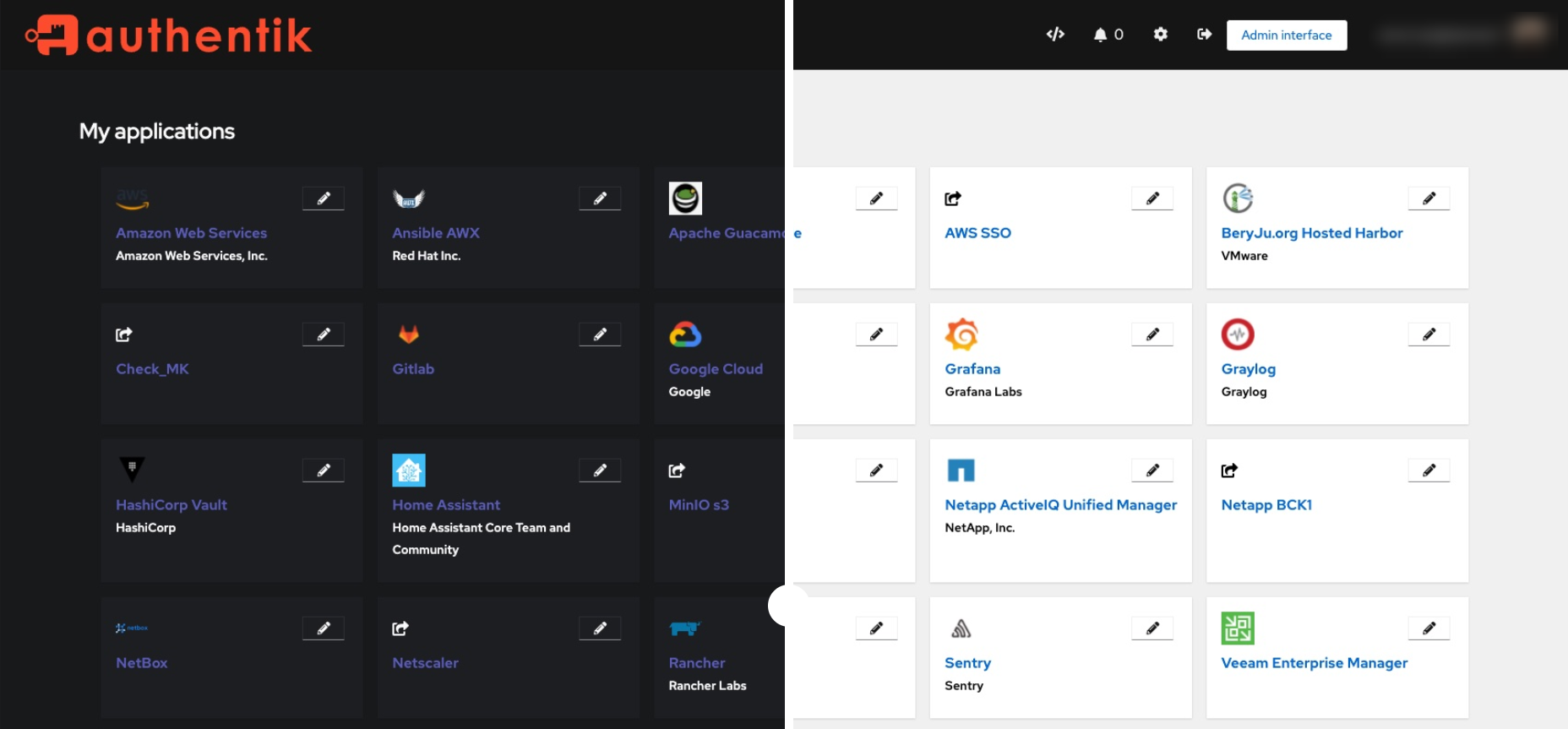Click the Google Cloud logo icon
The height and width of the screenshot is (729, 1568).
click(x=685, y=335)
